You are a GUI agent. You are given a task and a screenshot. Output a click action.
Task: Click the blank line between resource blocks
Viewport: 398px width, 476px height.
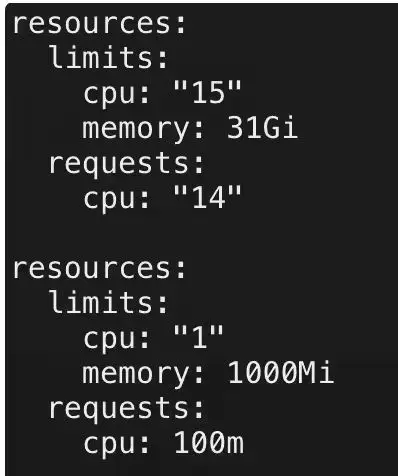tap(200, 233)
